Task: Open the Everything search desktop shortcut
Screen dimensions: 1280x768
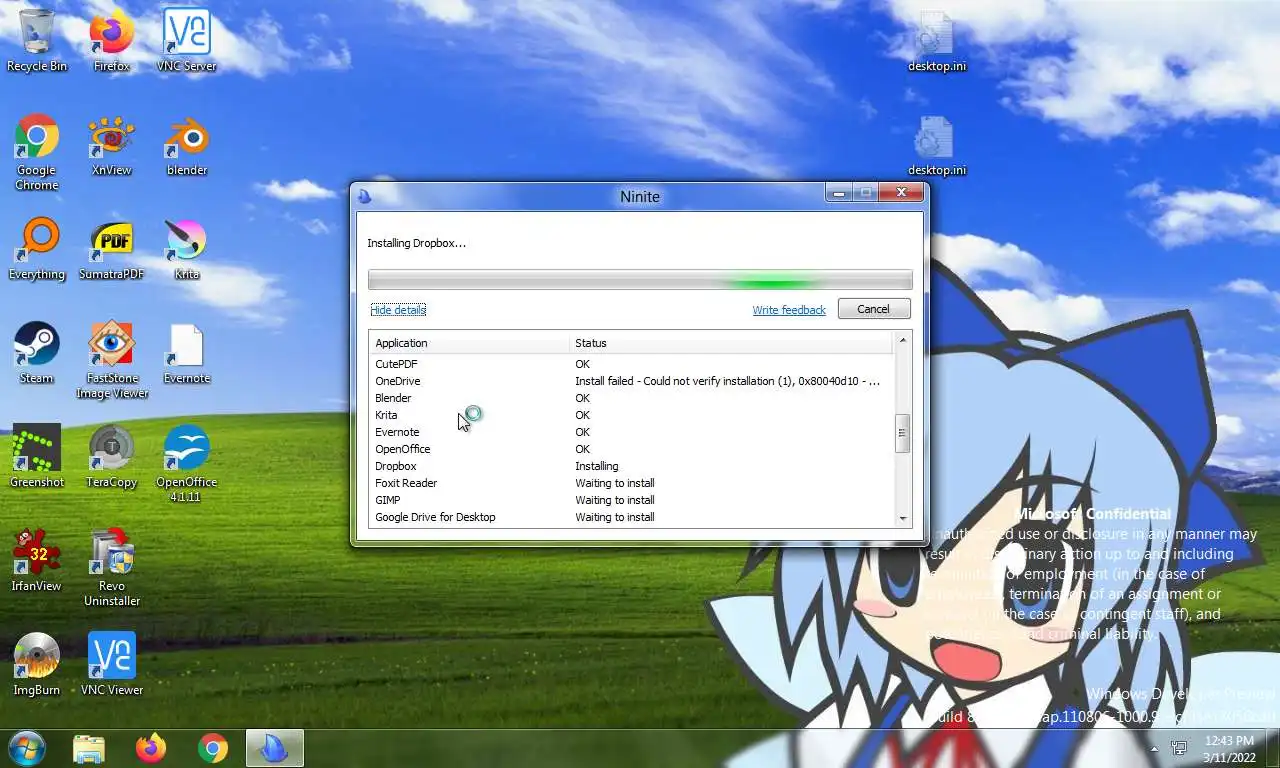Action: tap(37, 249)
